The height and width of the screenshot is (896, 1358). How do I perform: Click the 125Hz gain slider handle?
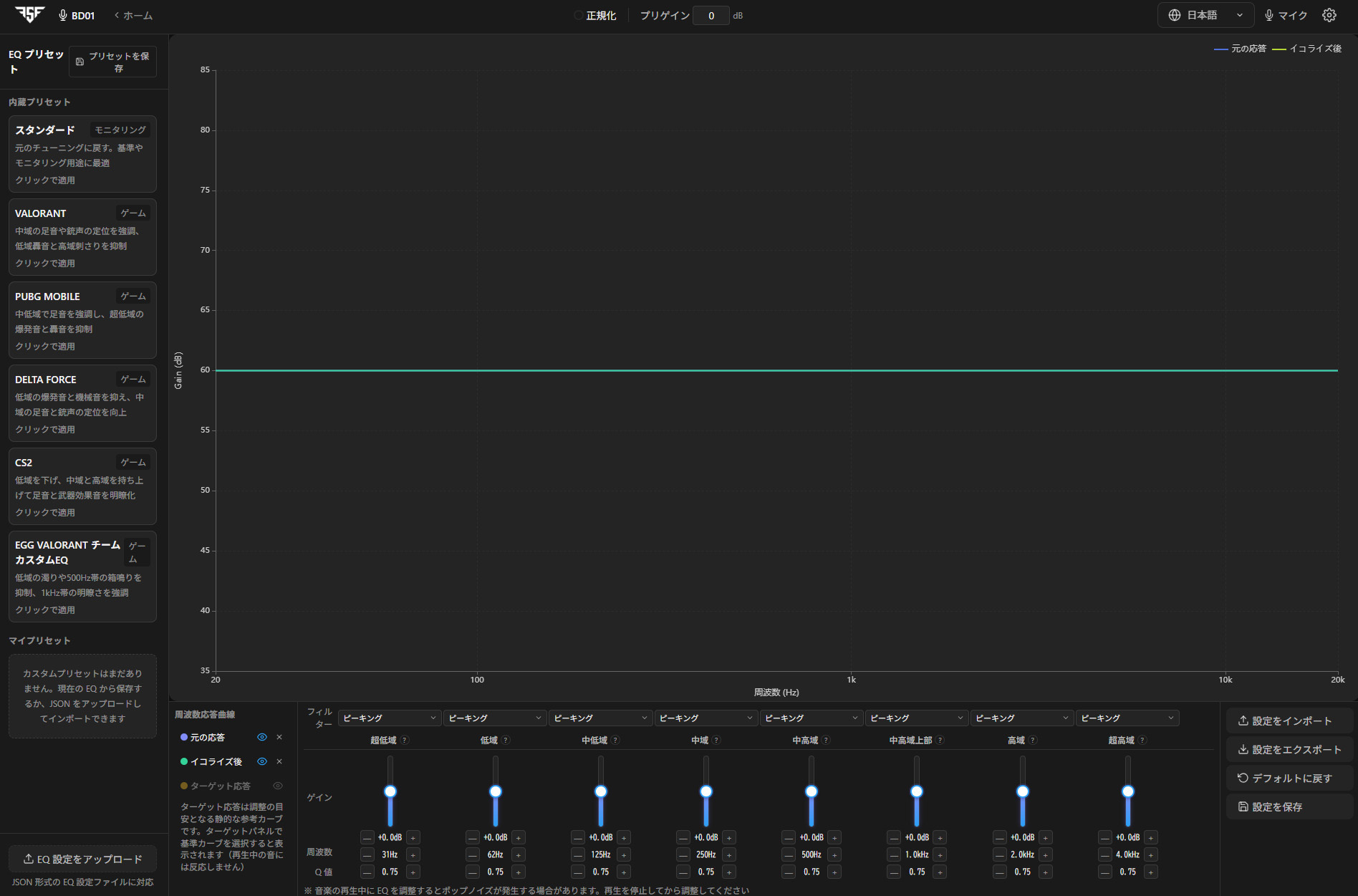[x=601, y=791]
